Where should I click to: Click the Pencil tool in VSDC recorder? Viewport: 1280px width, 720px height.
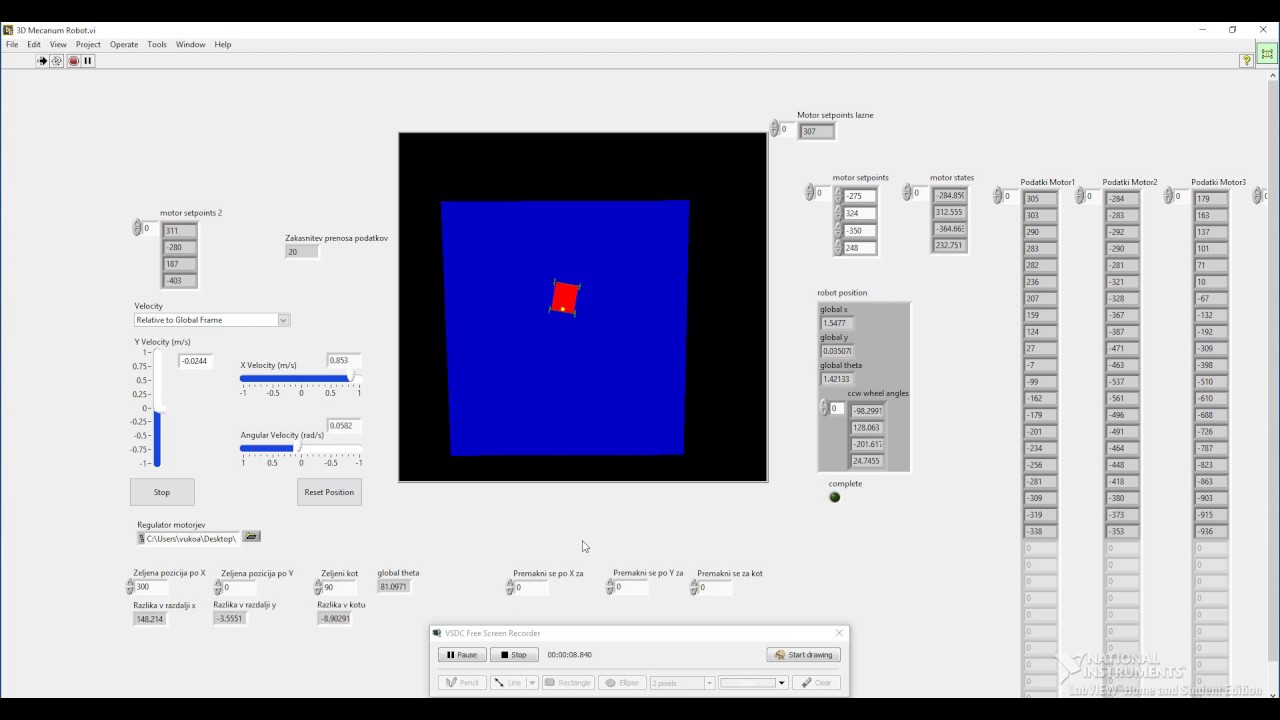tap(462, 683)
